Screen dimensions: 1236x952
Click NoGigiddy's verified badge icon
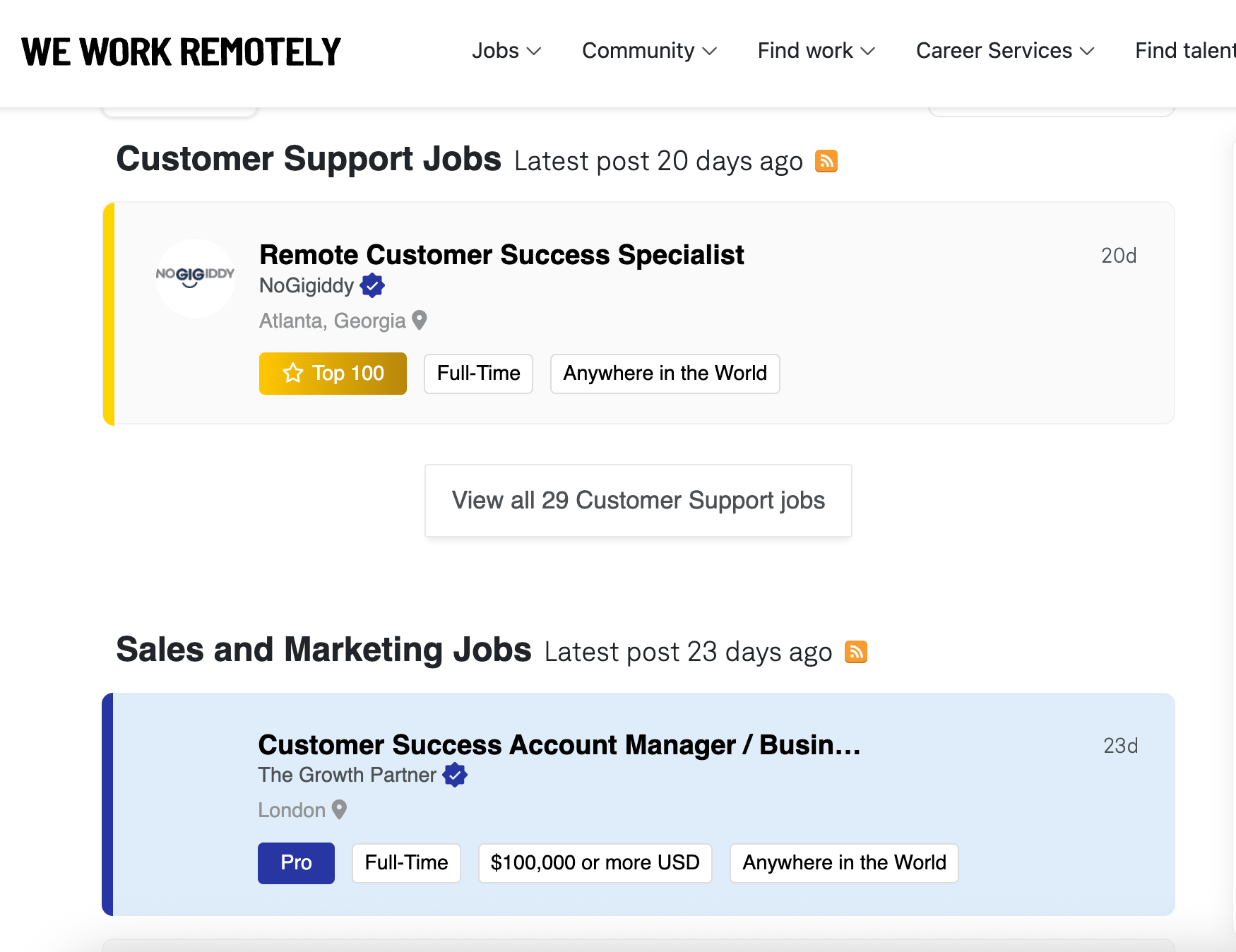372,285
